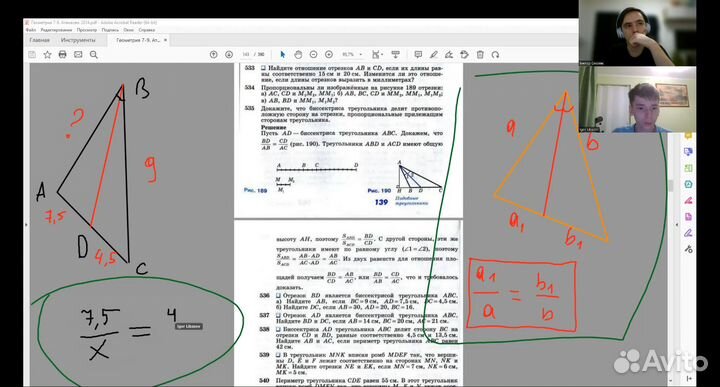
Task: Open the fill and sign pen tool
Action: tap(688, 233)
